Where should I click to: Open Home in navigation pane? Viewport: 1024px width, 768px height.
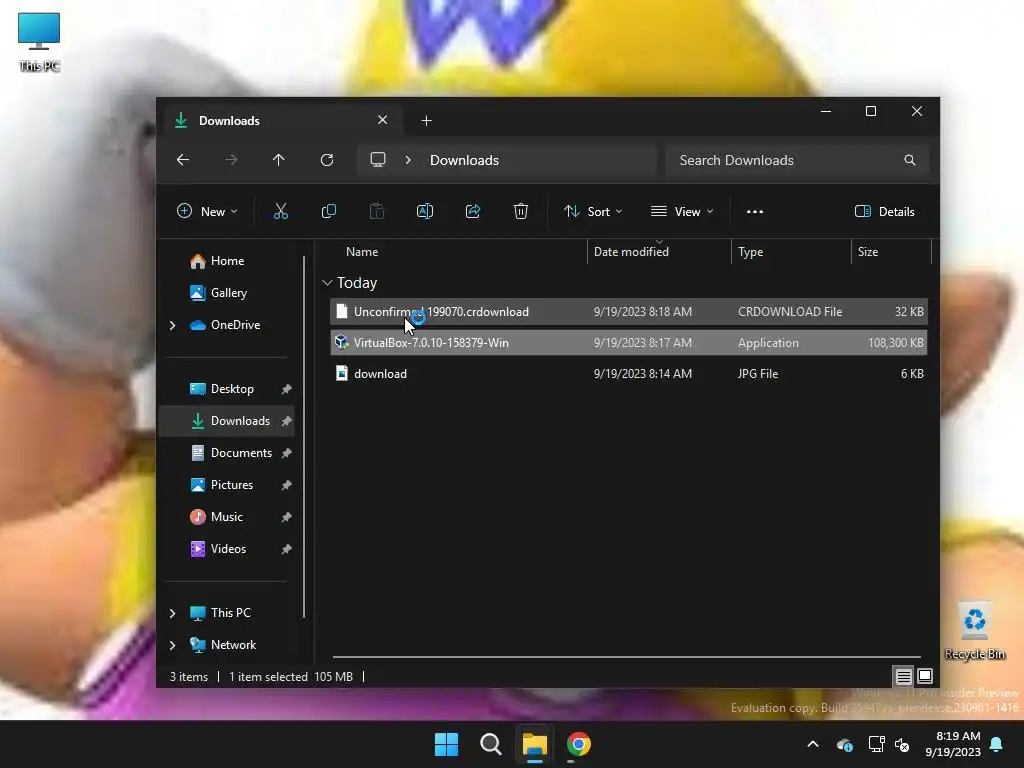(x=227, y=261)
